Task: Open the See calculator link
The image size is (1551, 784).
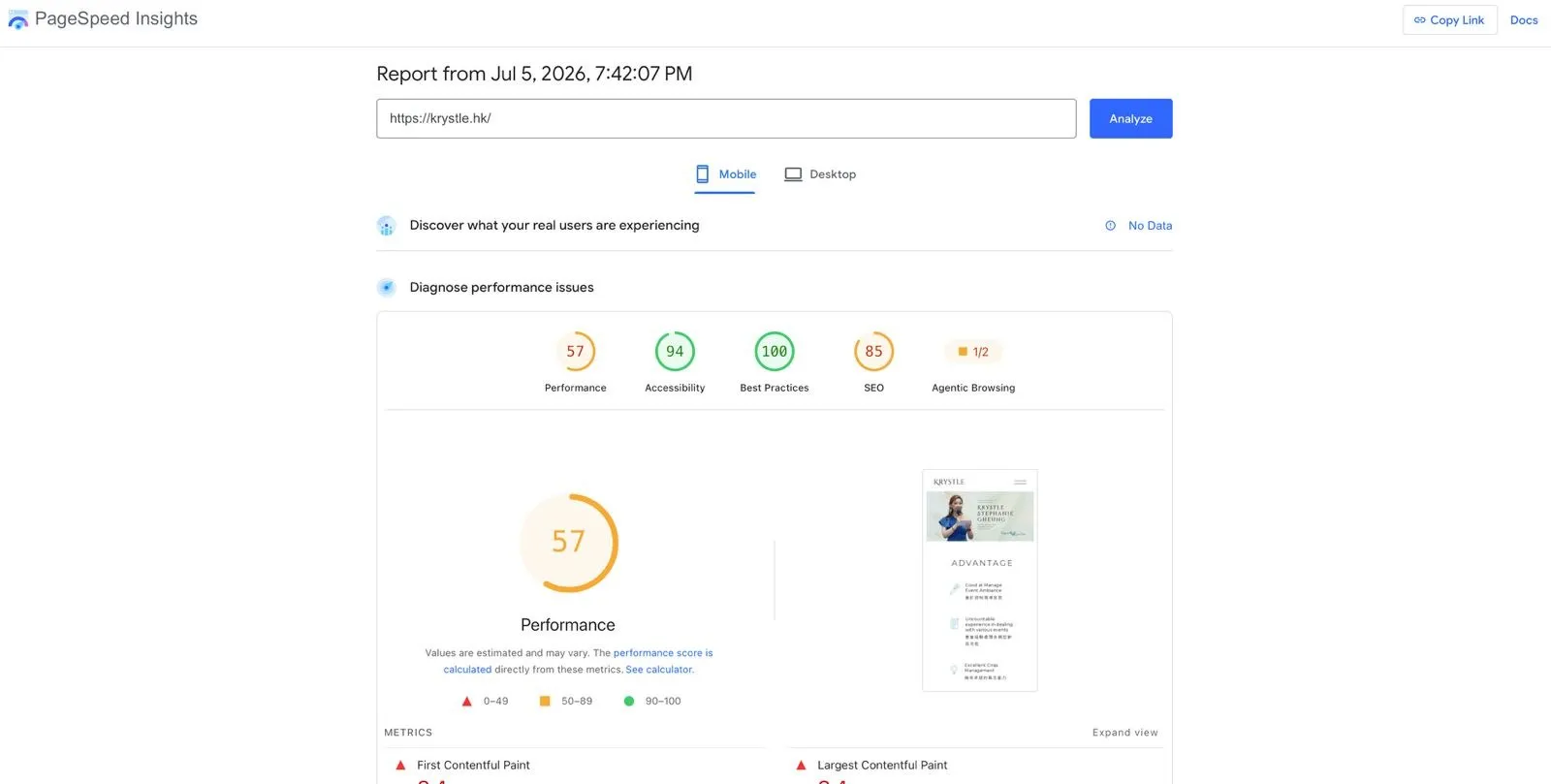Action: [659, 670]
